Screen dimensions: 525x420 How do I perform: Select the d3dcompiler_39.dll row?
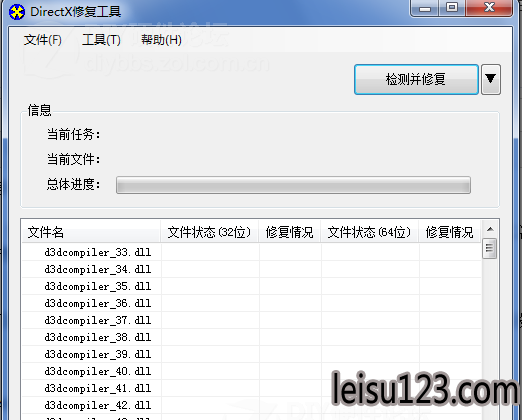[x=251, y=354]
